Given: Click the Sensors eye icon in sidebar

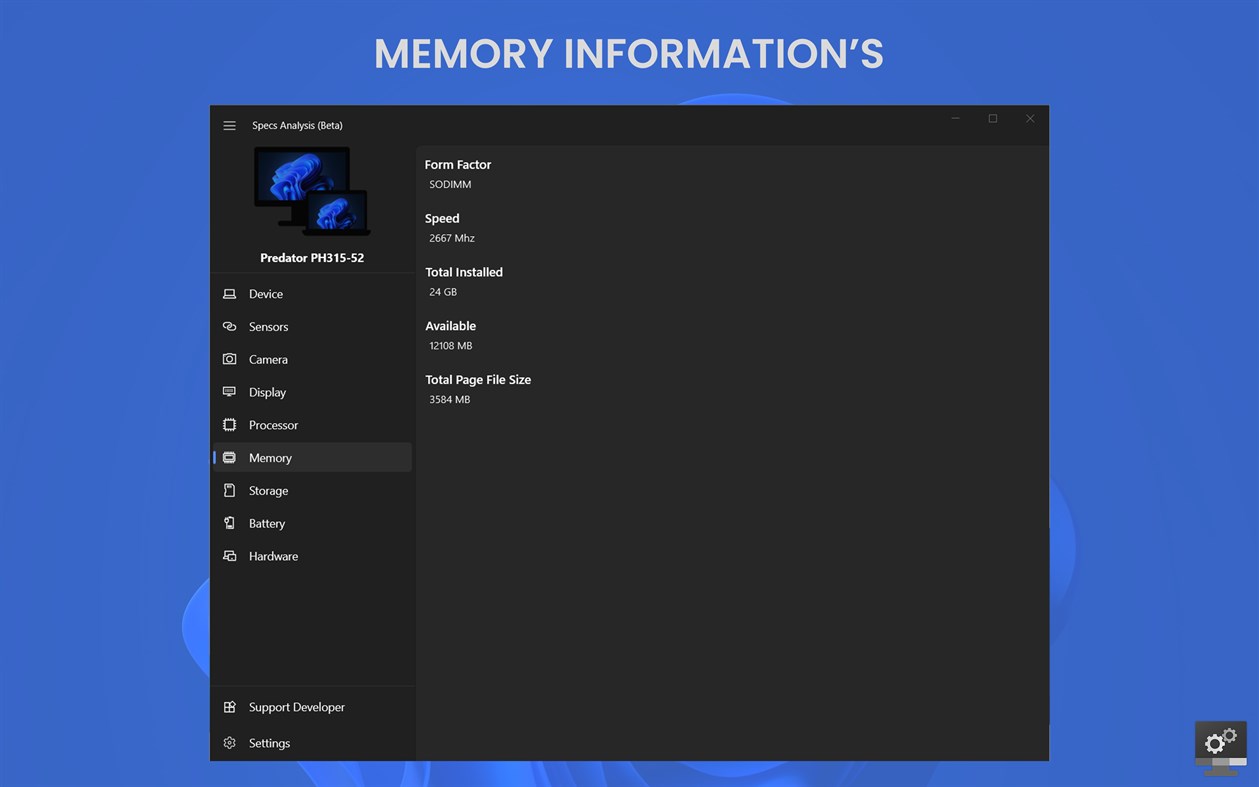Looking at the screenshot, I should pyautogui.click(x=231, y=326).
